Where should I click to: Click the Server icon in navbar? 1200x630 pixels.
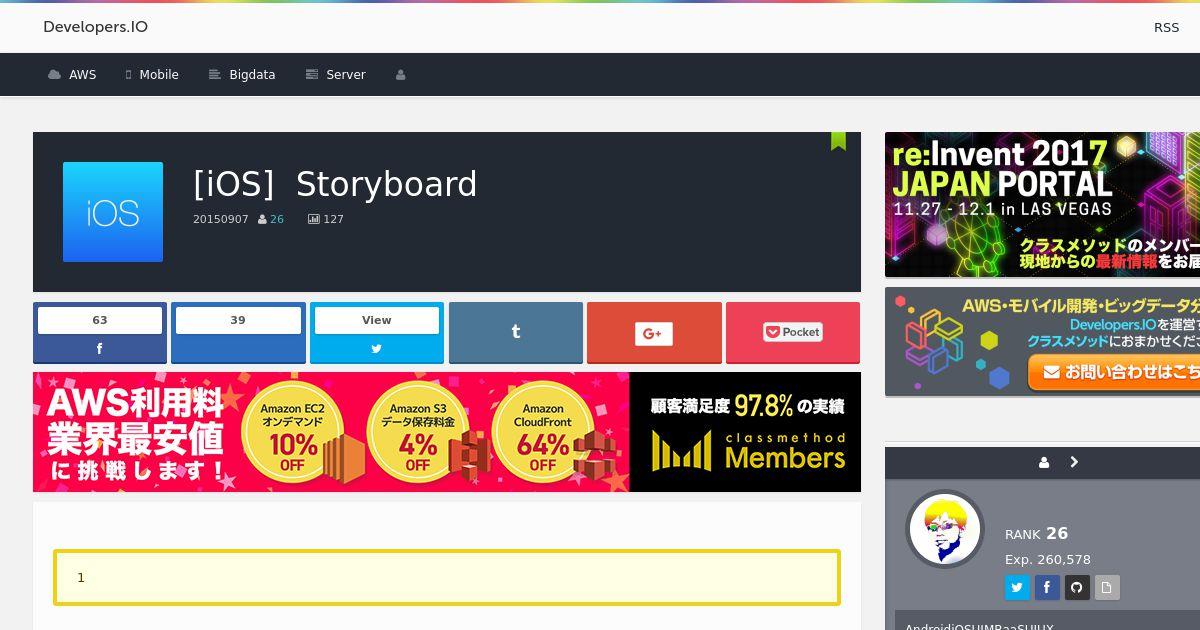point(312,75)
